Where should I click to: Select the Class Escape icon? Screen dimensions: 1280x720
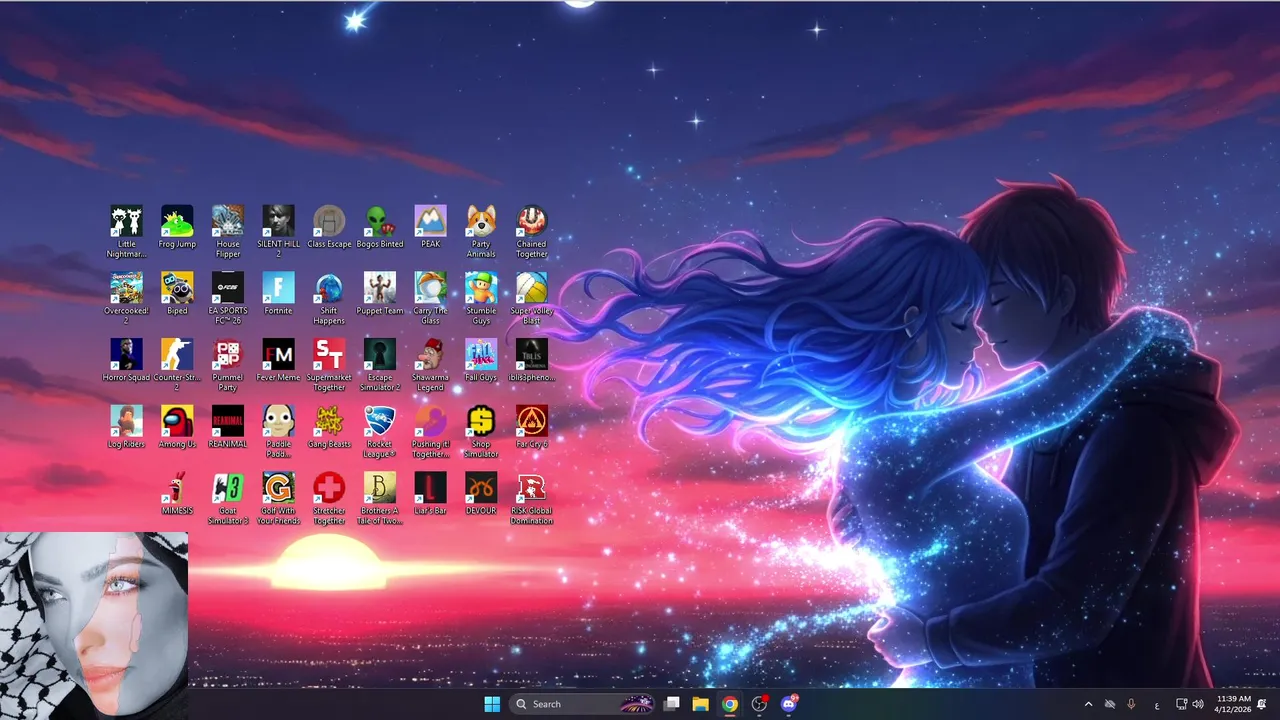click(329, 226)
